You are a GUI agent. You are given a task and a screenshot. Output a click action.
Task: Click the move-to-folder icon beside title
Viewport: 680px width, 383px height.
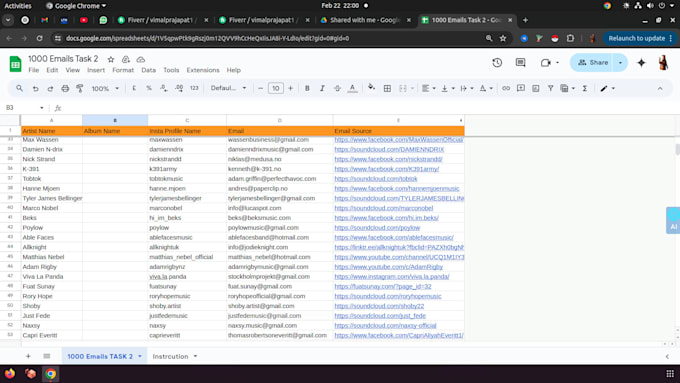(x=126, y=59)
